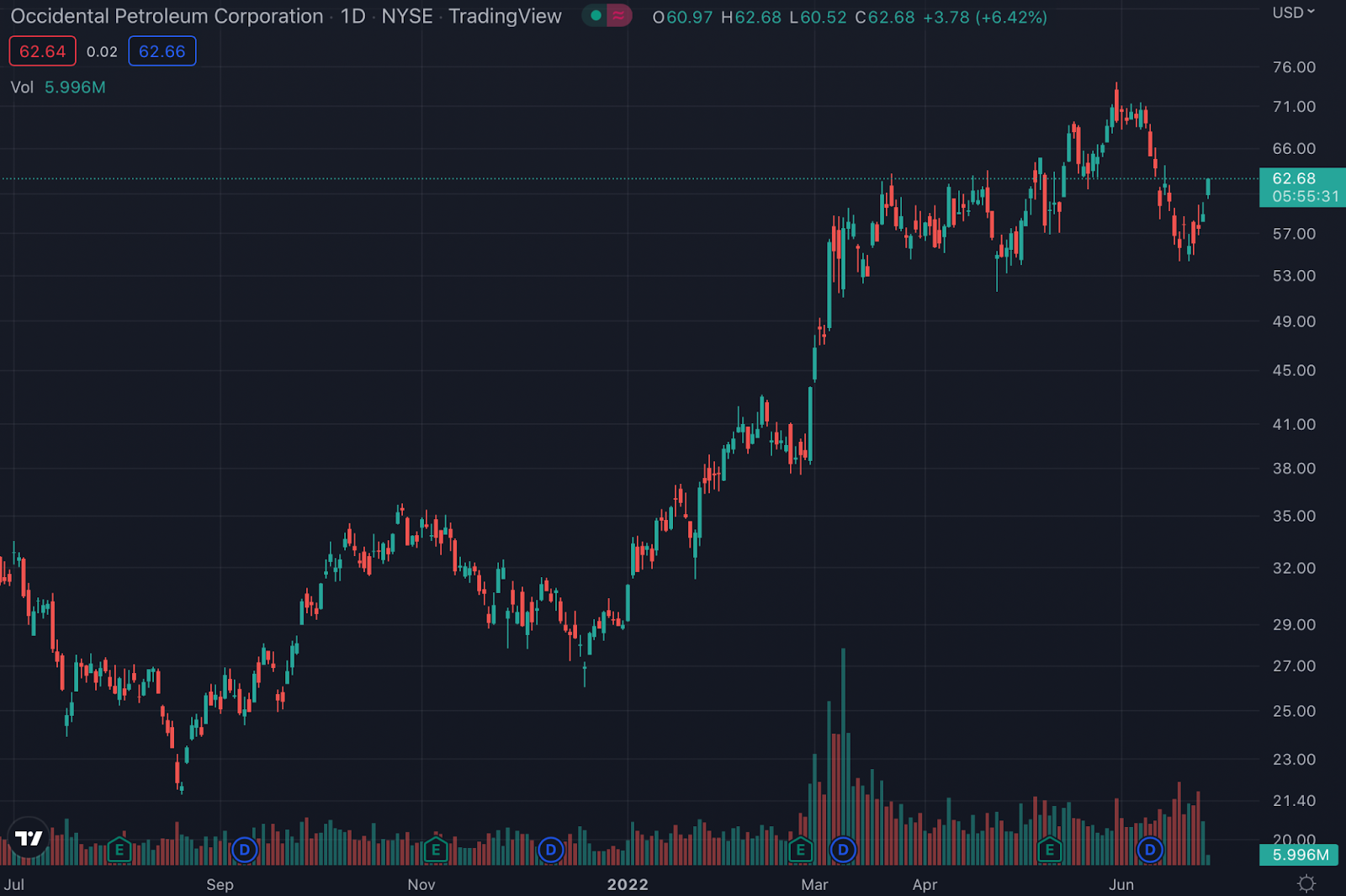Image resolution: width=1346 pixels, height=896 pixels.
Task: Click the TradingView logo badge on the chart
Action: [29, 838]
